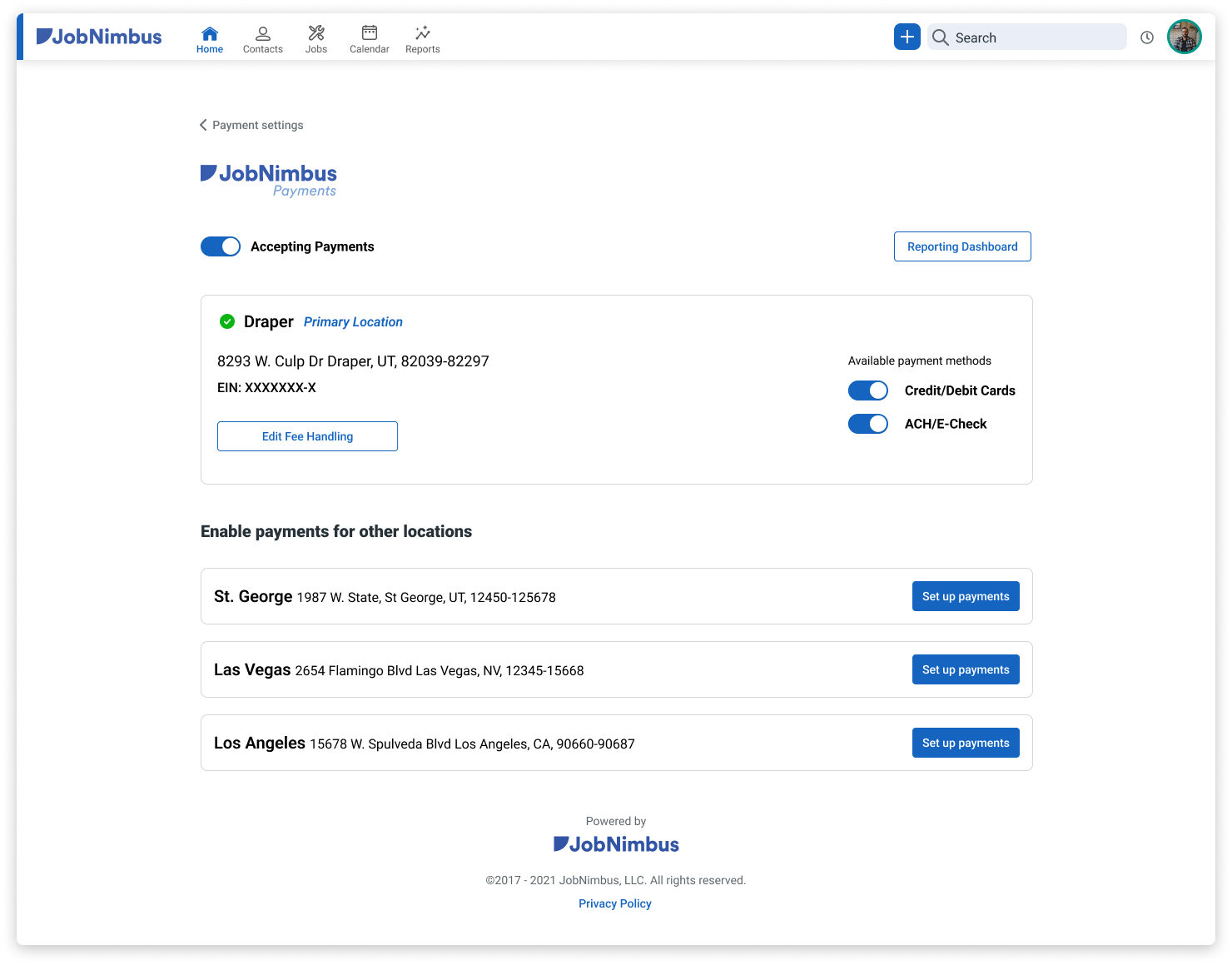
Task: Go back via Payment settings chevron
Action: [203, 125]
